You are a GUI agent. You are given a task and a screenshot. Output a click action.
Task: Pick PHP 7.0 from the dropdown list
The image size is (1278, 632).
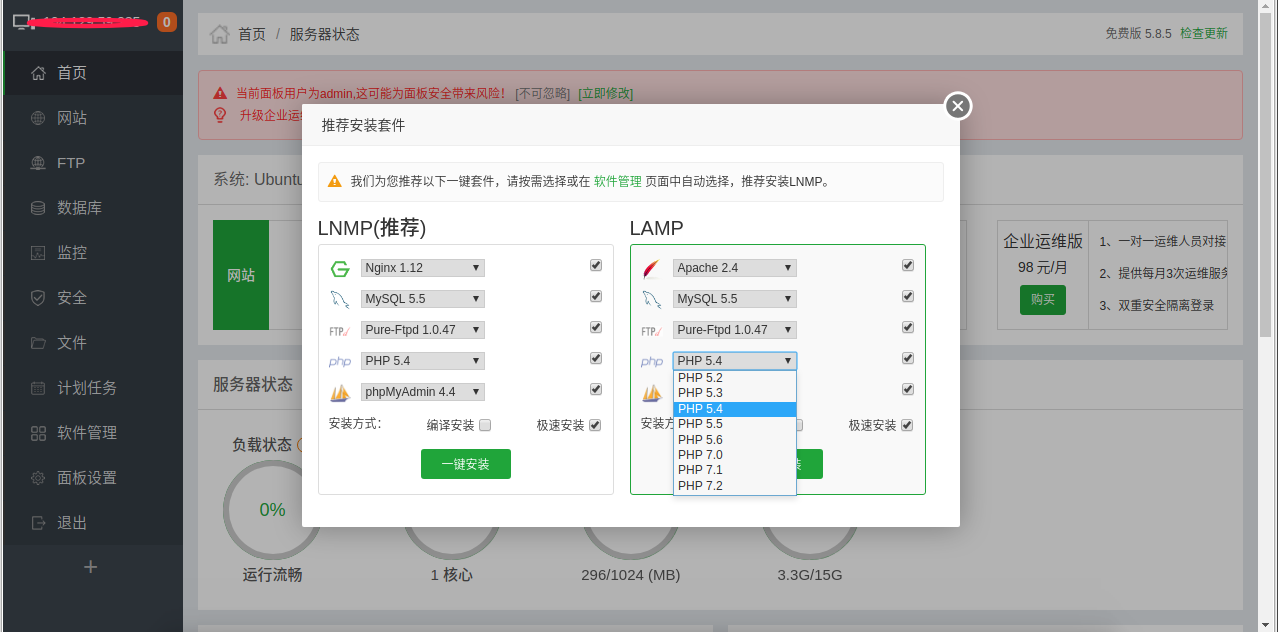point(735,455)
